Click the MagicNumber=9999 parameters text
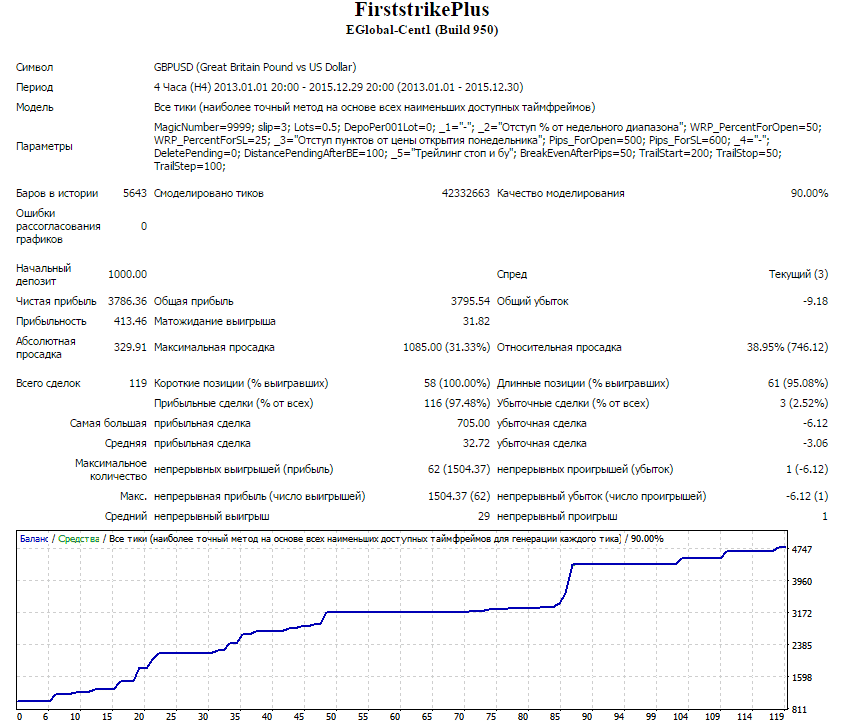The width and height of the screenshot is (846, 726). 488,146
